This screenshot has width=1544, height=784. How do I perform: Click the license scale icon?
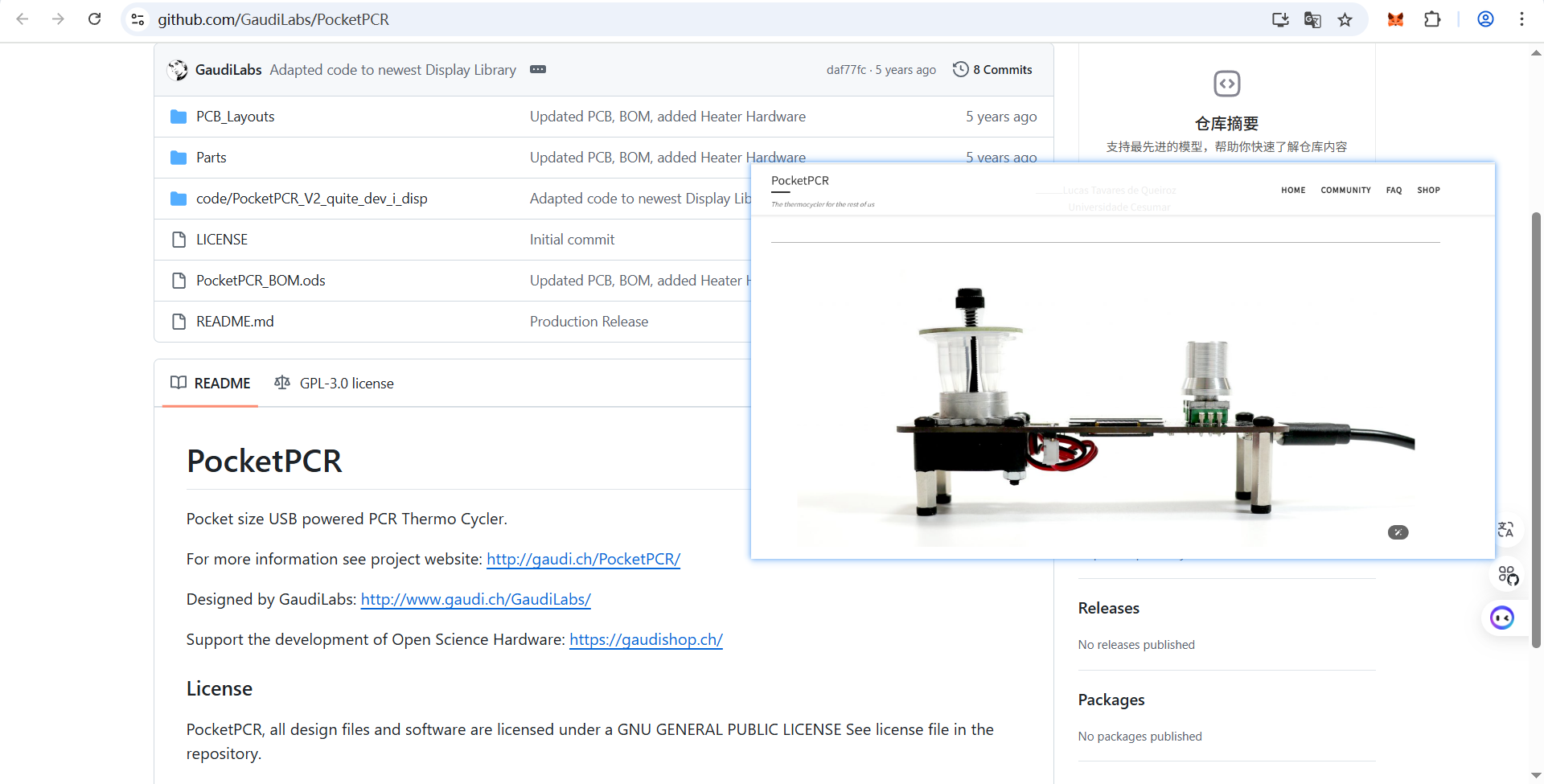pyautogui.click(x=281, y=383)
